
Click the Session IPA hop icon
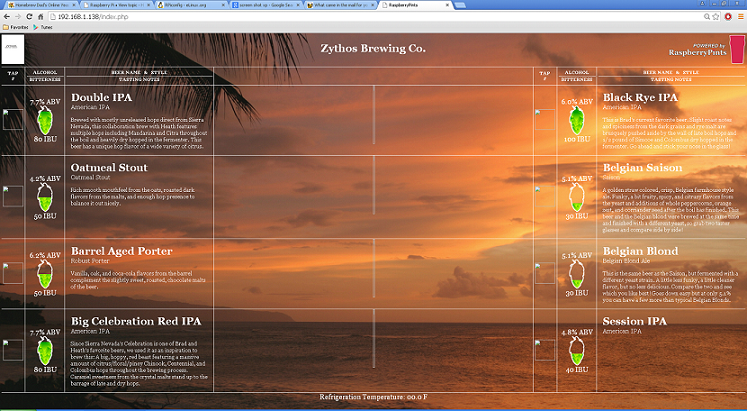click(576, 351)
